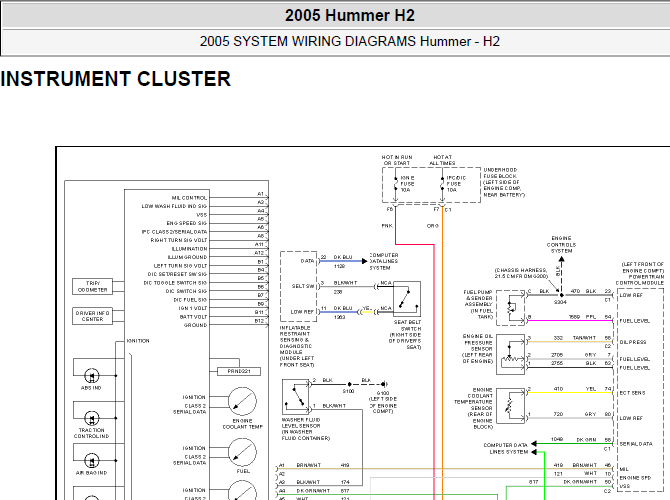The width and height of the screenshot is (670, 500).
Task: Click the ORG wire label
Action: point(432,226)
